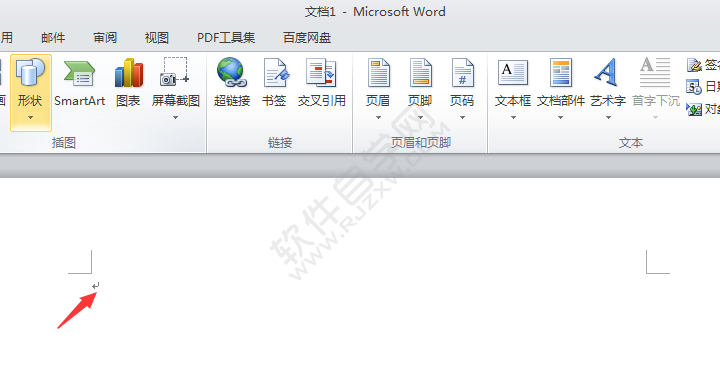Click the 交叉引用 label text
Viewport: 720px width, 383px height.
point(321,101)
